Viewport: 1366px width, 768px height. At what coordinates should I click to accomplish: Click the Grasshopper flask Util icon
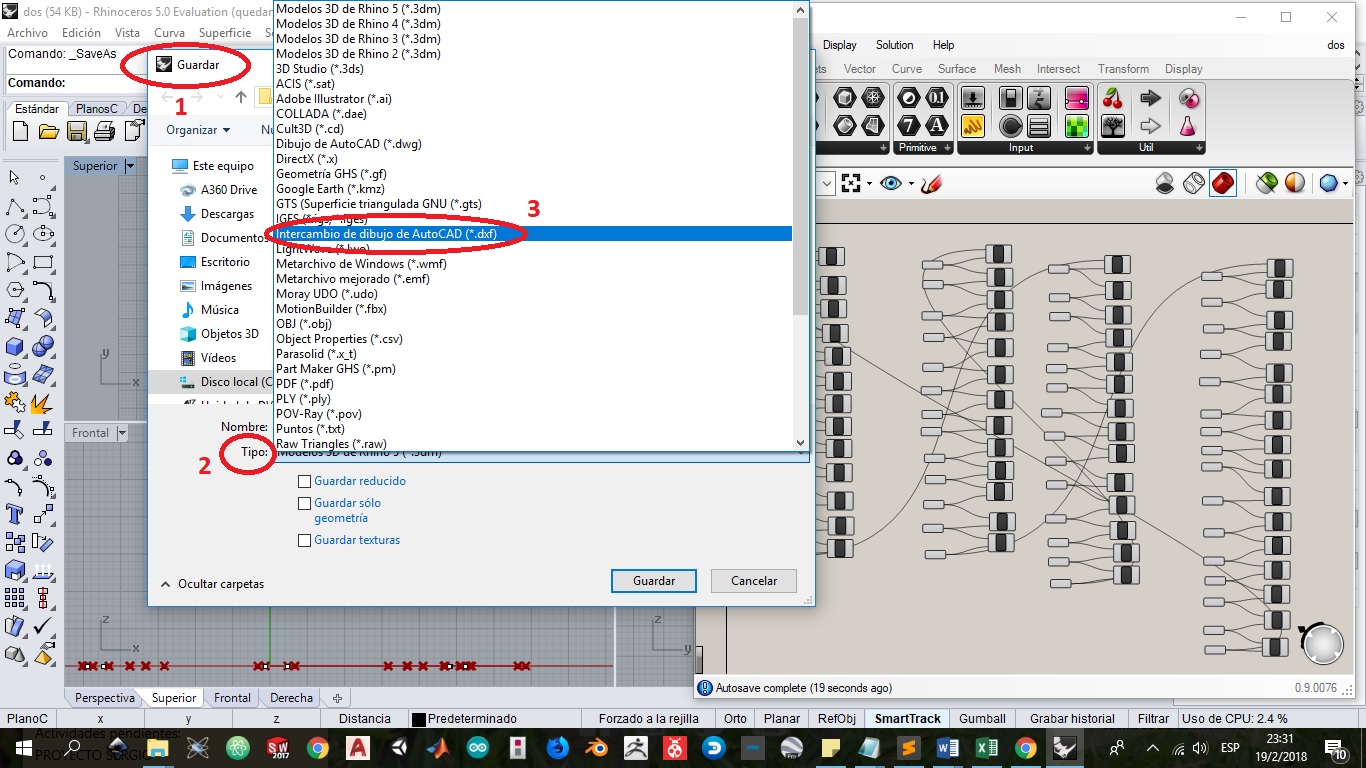click(x=1188, y=126)
